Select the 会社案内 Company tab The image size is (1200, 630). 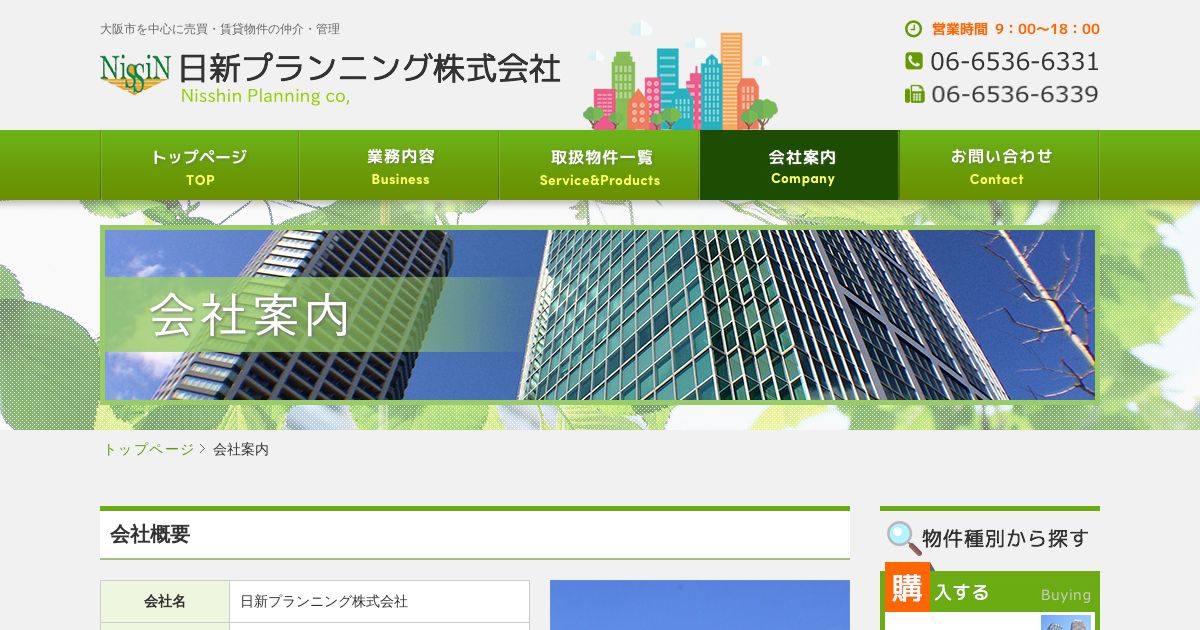pos(800,165)
